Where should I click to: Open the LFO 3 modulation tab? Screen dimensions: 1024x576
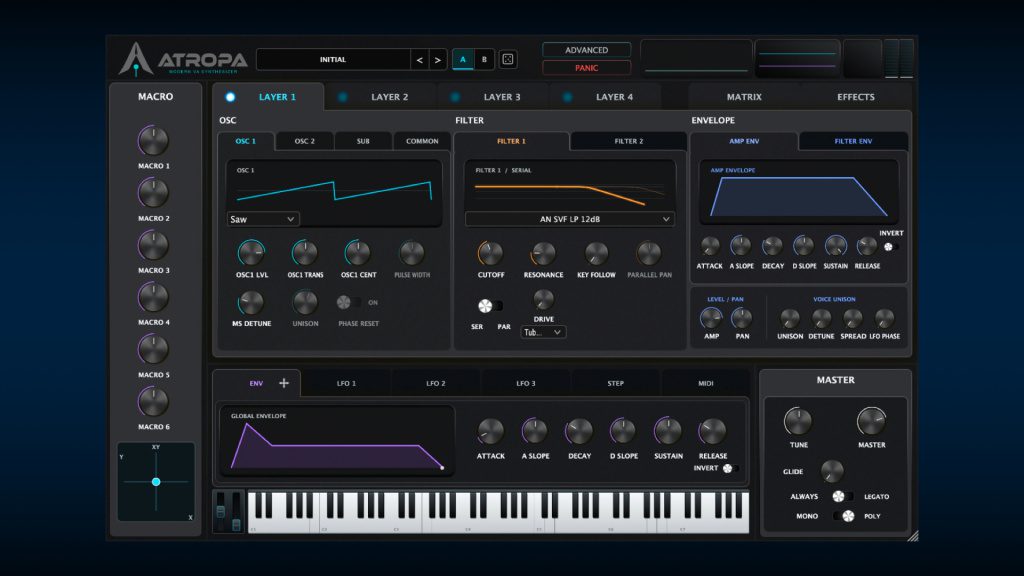tap(526, 383)
